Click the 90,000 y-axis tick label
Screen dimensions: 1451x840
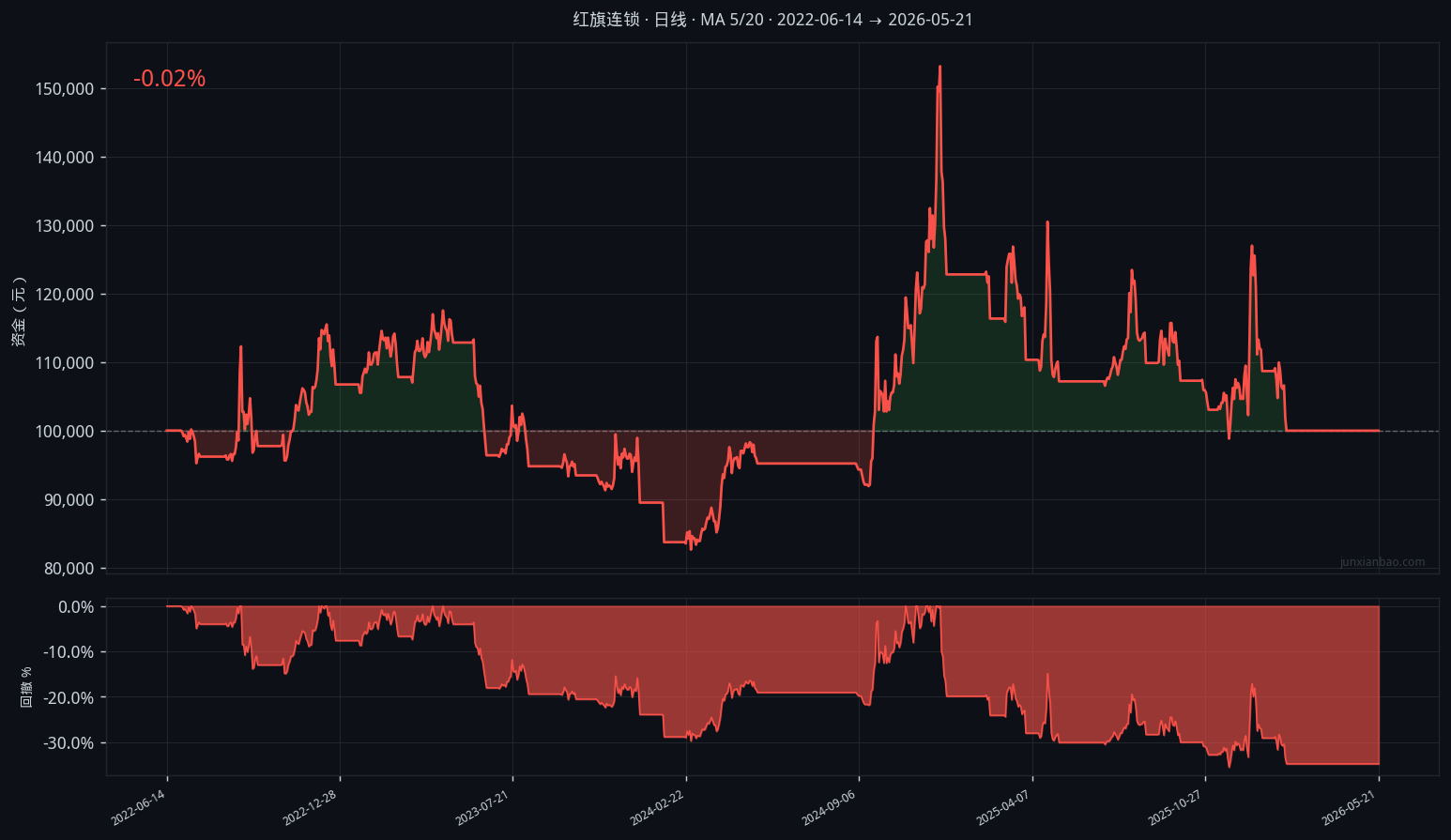click(69, 500)
